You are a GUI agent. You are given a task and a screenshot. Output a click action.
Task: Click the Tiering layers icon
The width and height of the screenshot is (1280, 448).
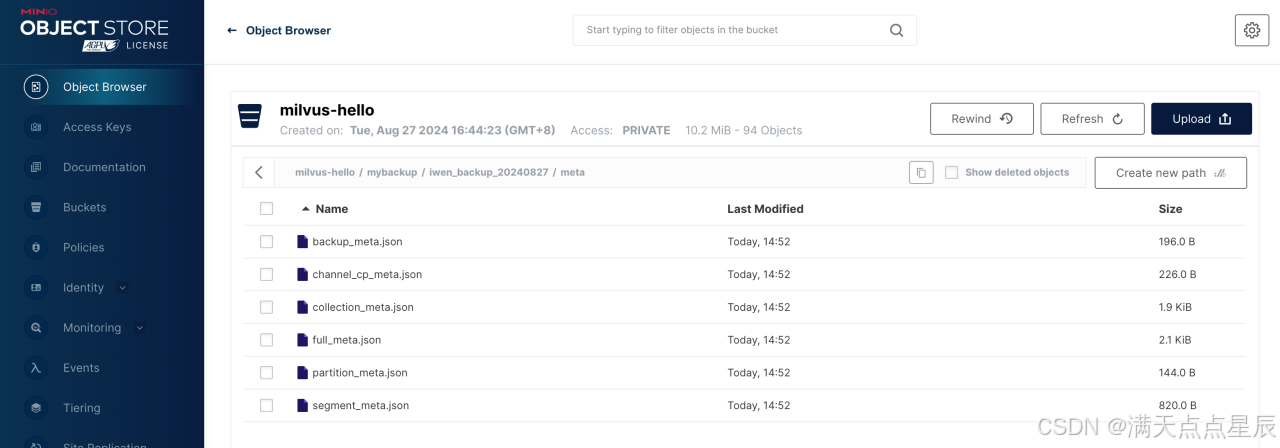click(x=36, y=408)
